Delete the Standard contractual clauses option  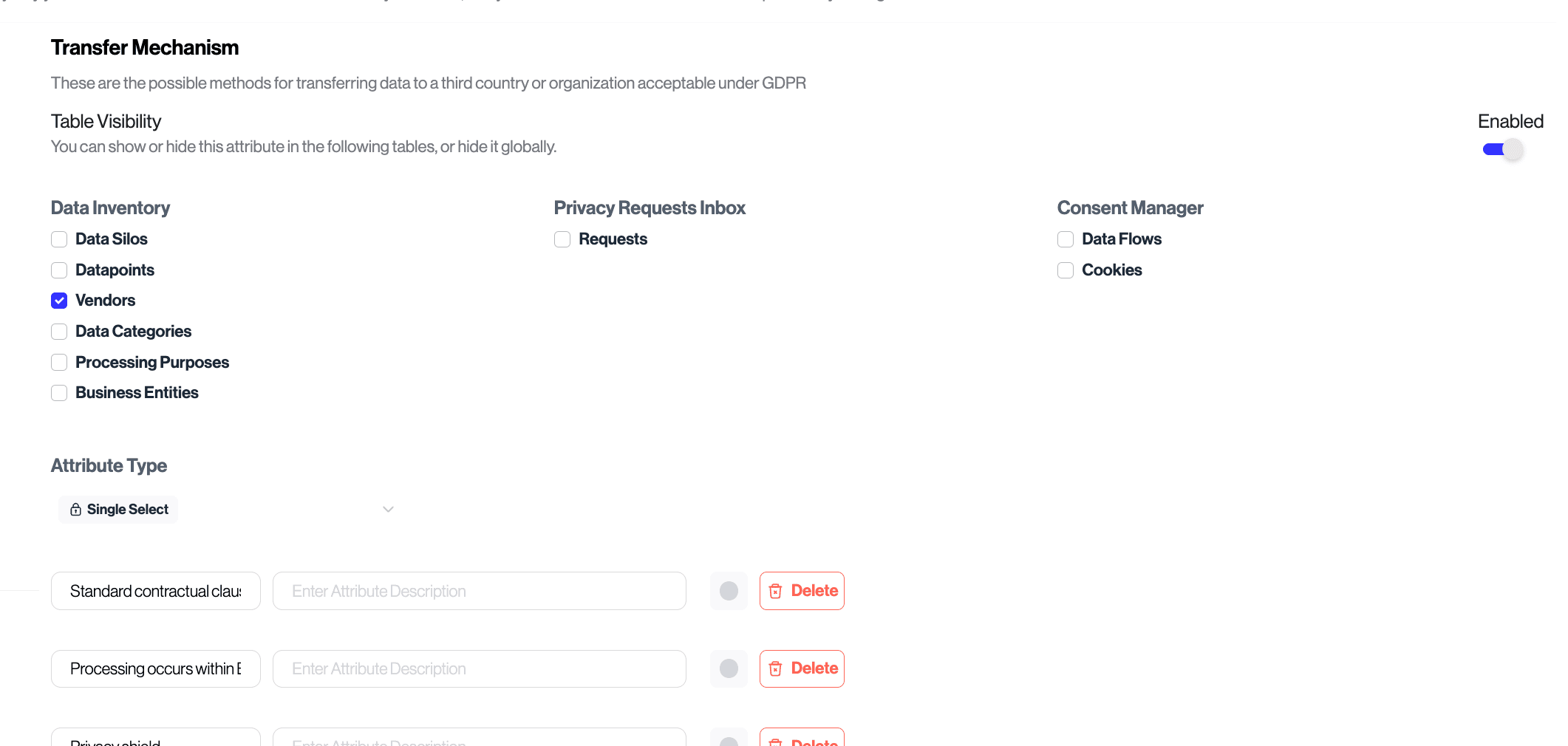pos(802,591)
